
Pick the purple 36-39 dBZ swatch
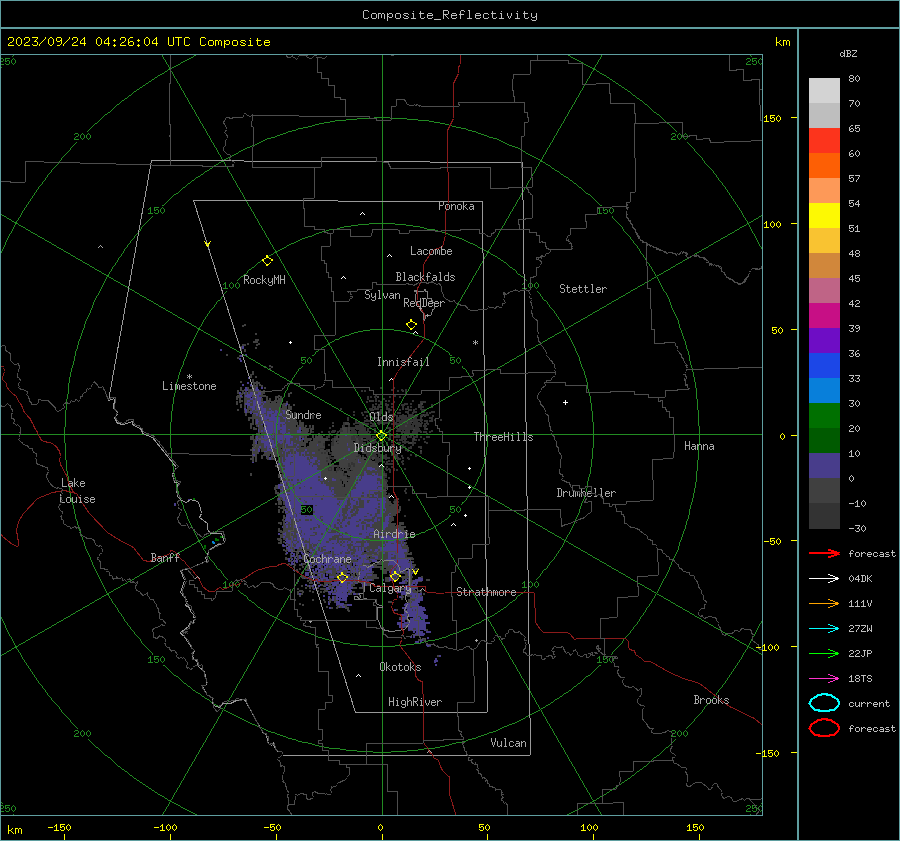tap(824, 341)
